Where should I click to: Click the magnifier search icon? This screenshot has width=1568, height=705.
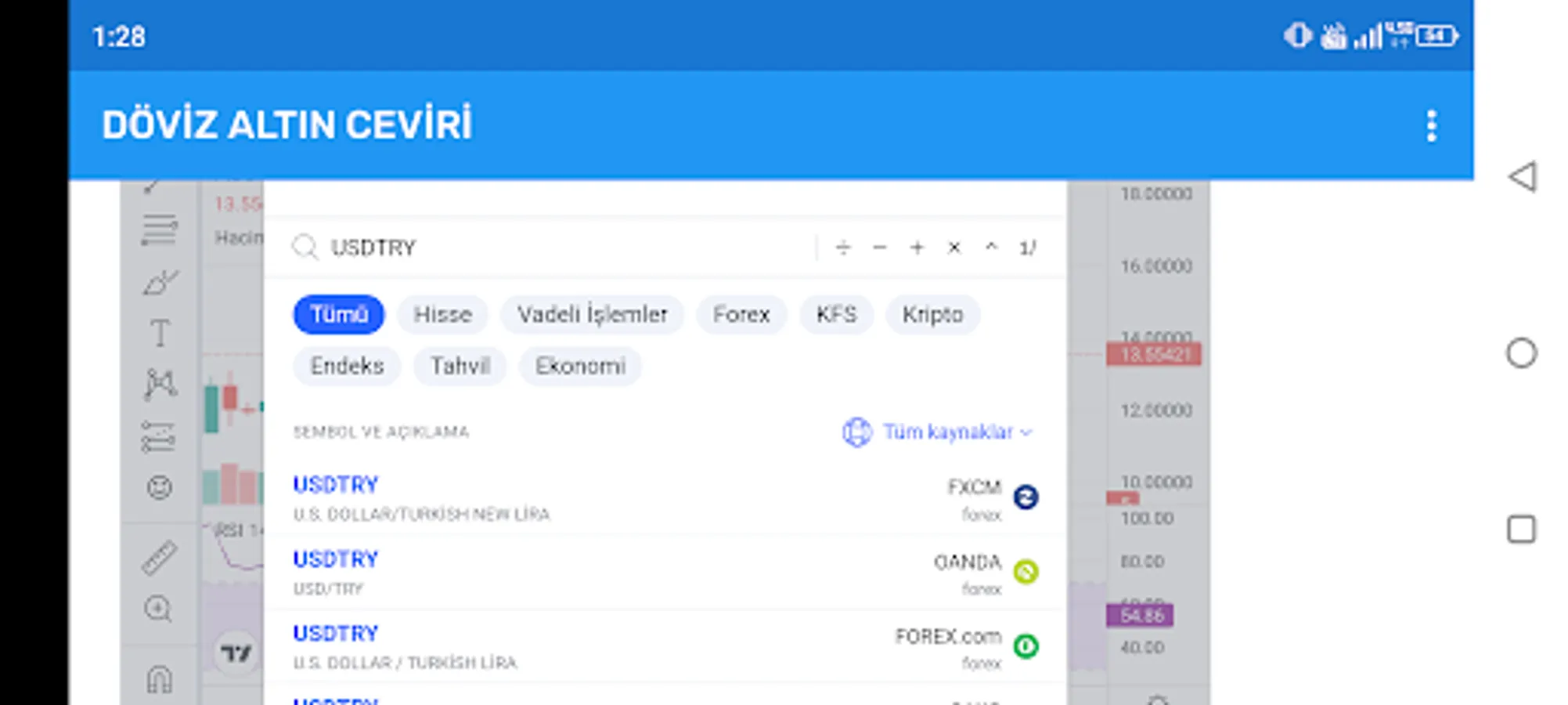(x=305, y=248)
